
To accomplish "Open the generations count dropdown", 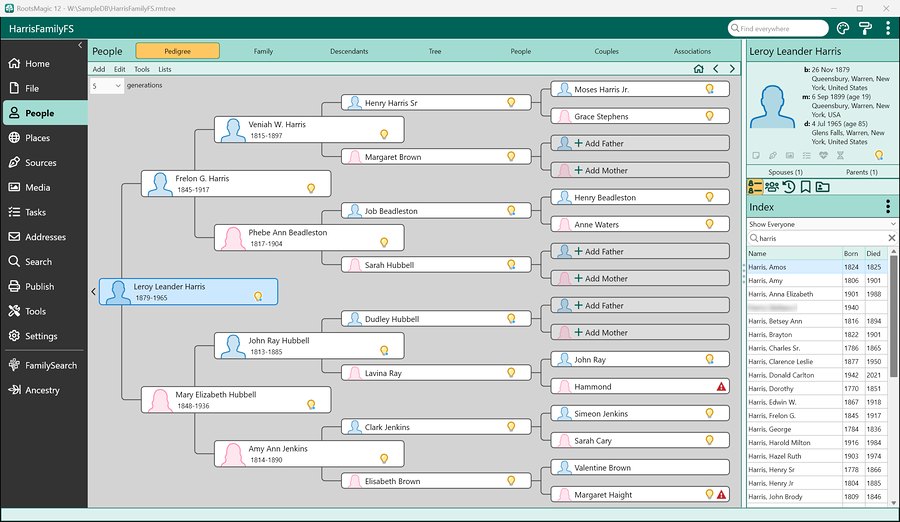I will (x=107, y=86).
